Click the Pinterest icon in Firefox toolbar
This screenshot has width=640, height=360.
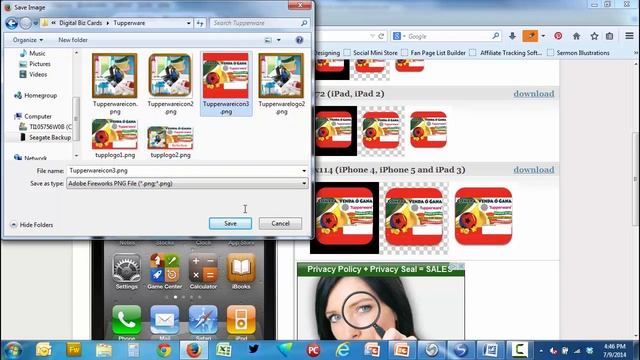click(558, 36)
